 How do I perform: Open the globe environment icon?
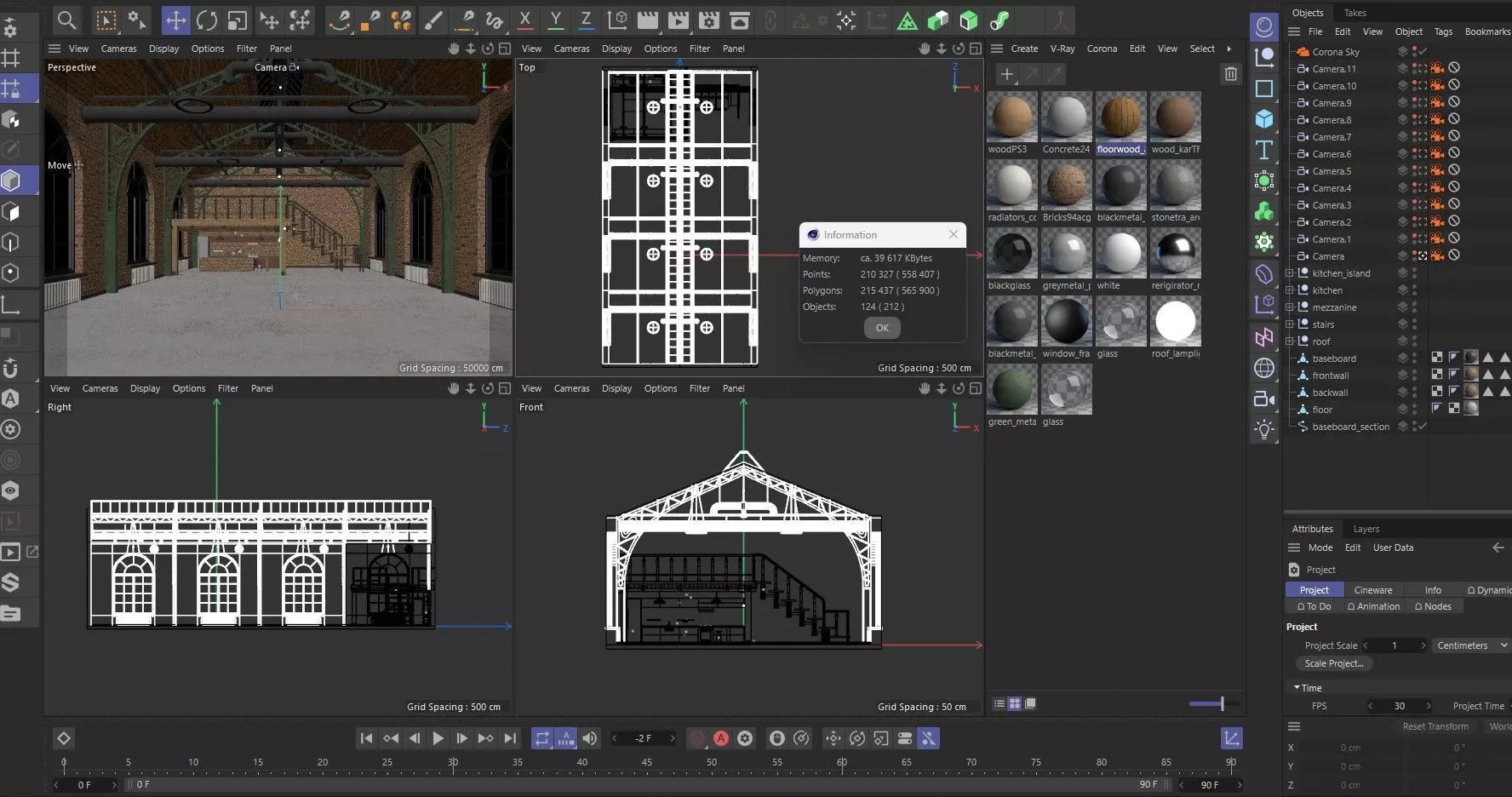pyautogui.click(x=1264, y=368)
